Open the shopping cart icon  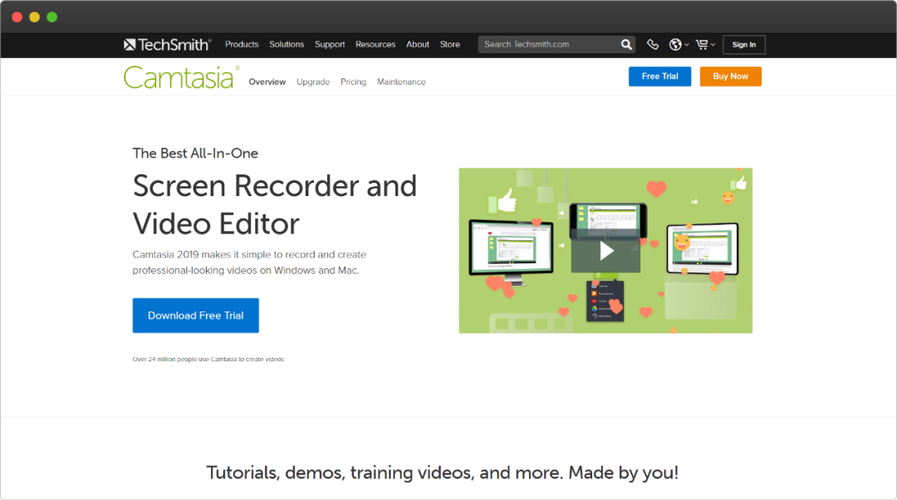coord(702,45)
